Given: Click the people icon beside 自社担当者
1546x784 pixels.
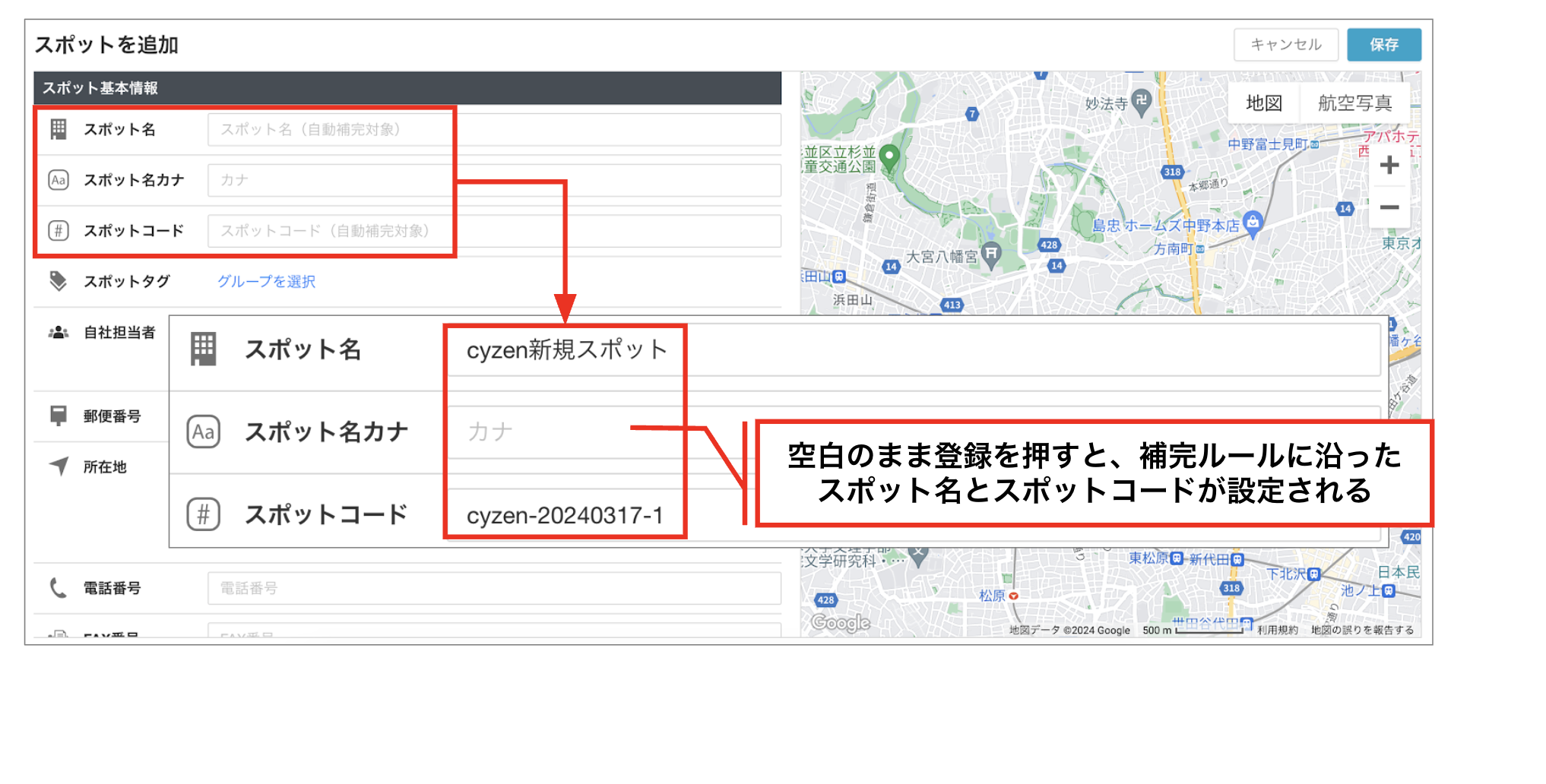Looking at the screenshot, I should (59, 332).
